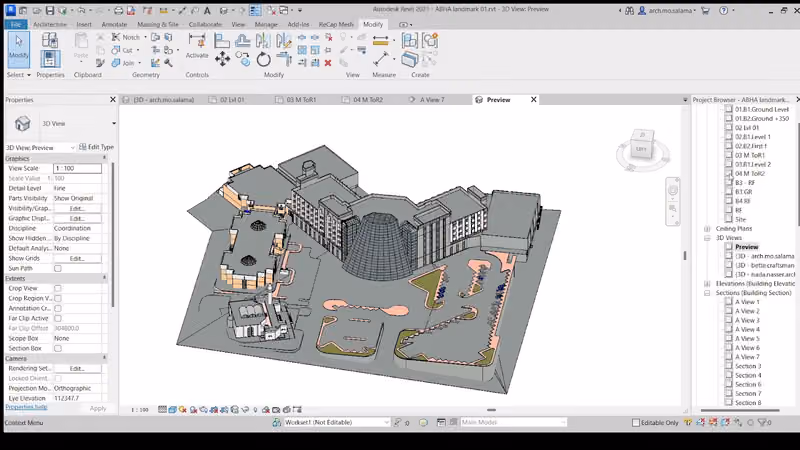800x450 pixels.
Task: Collapse the Extents properties group
Action: [105, 278]
